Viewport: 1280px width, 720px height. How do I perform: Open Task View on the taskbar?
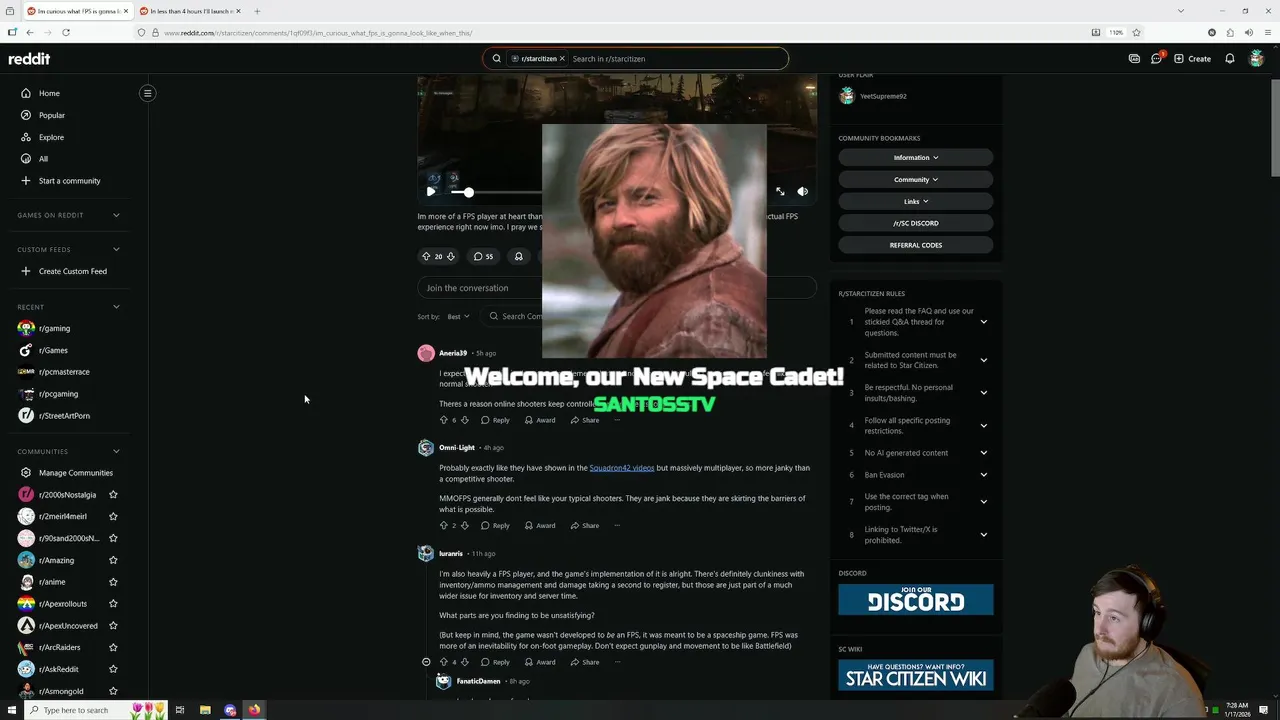click(x=180, y=710)
